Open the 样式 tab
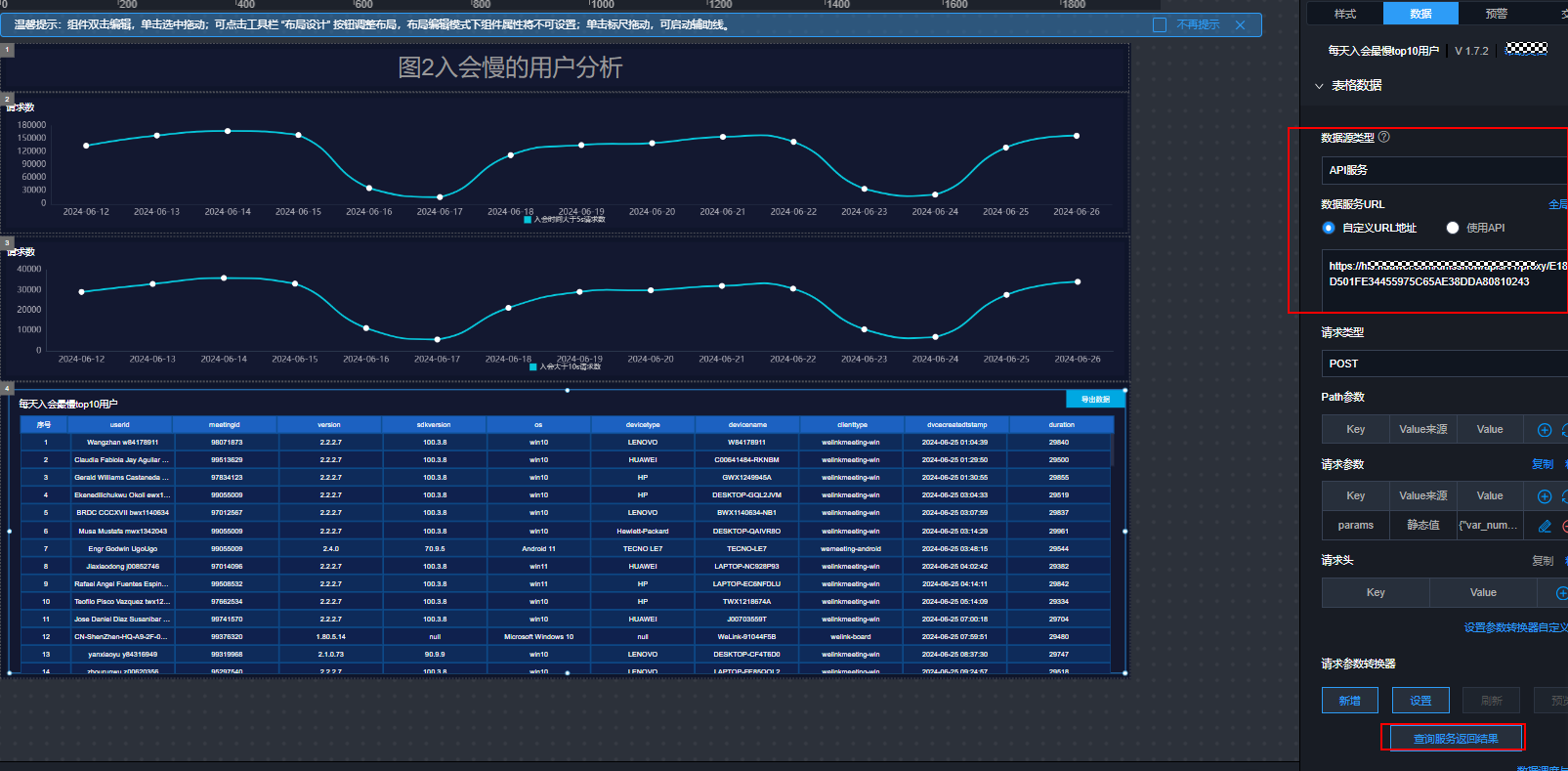Viewport: 1568px width, 771px height. pos(1345,14)
